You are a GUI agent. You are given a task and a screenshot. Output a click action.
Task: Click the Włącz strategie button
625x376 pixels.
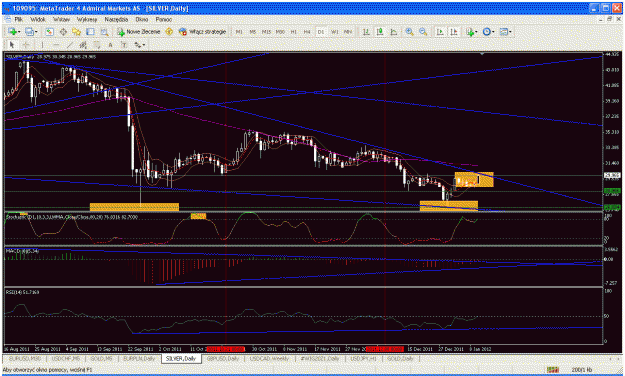202,31
